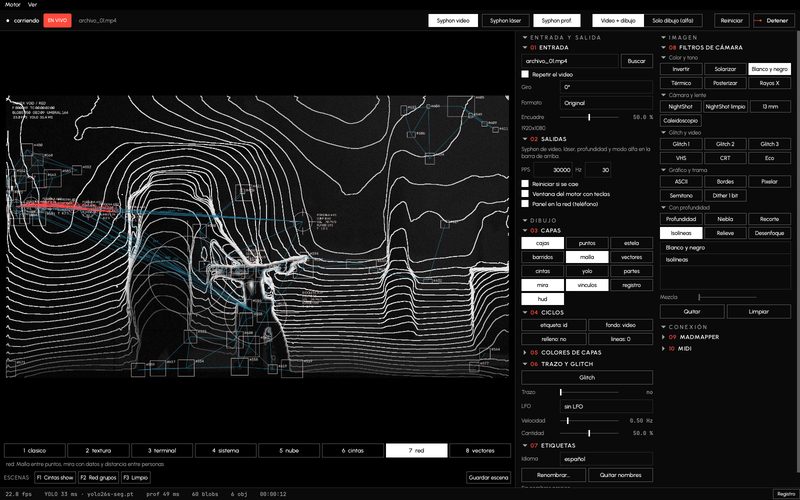Toggle the cajas layer
800x500 pixels.
[542, 243]
